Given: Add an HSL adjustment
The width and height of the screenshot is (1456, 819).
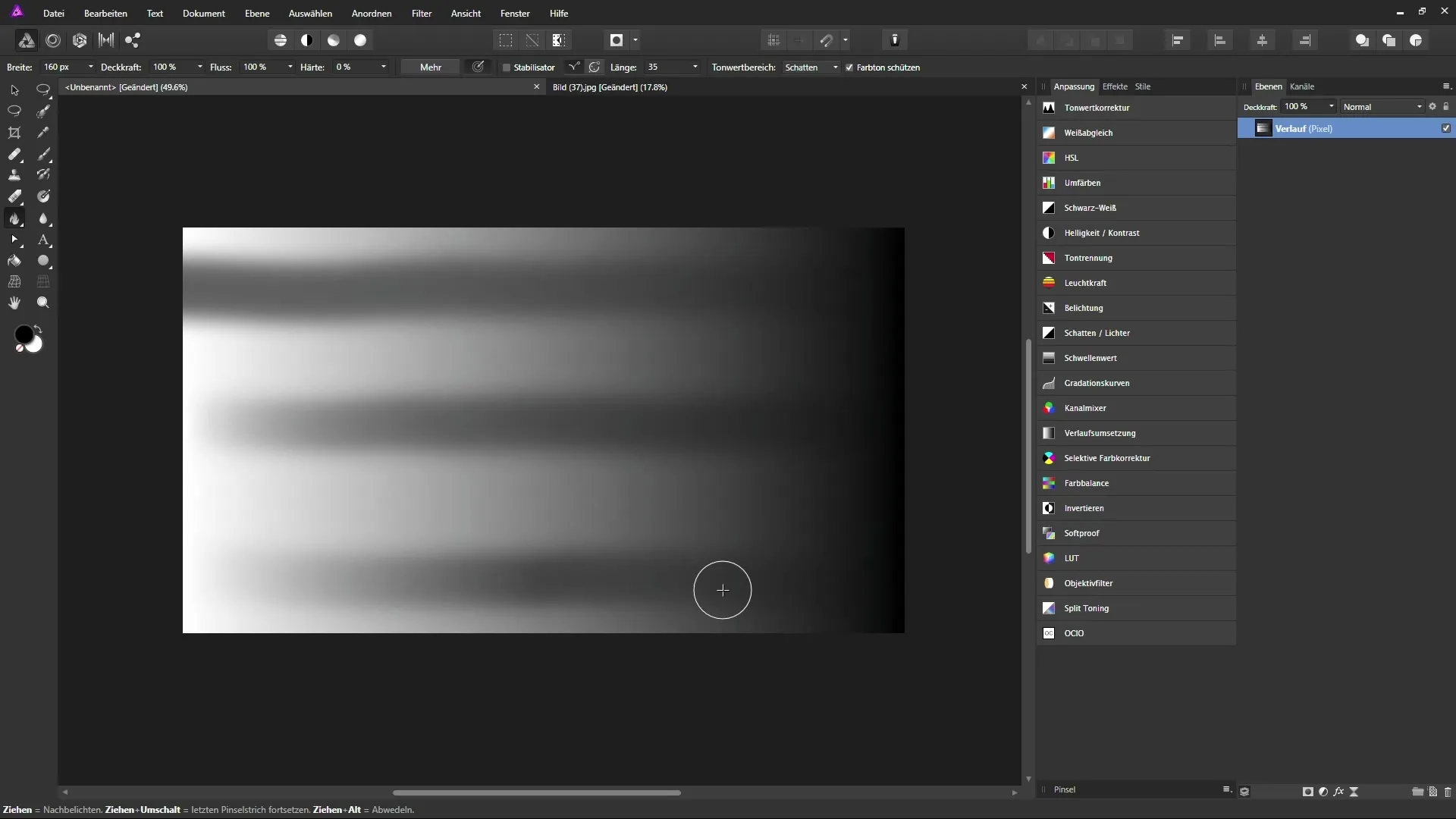Looking at the screenshot, I should click(1136, 158).
